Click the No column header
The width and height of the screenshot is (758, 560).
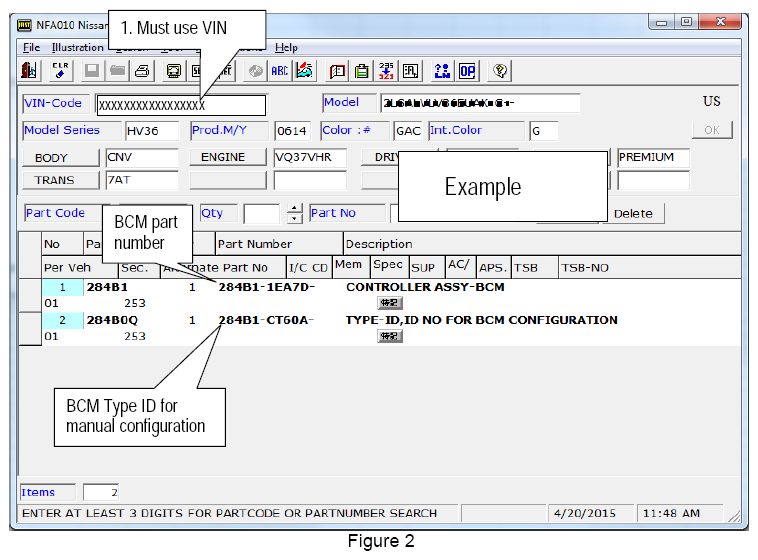point(62,244)
